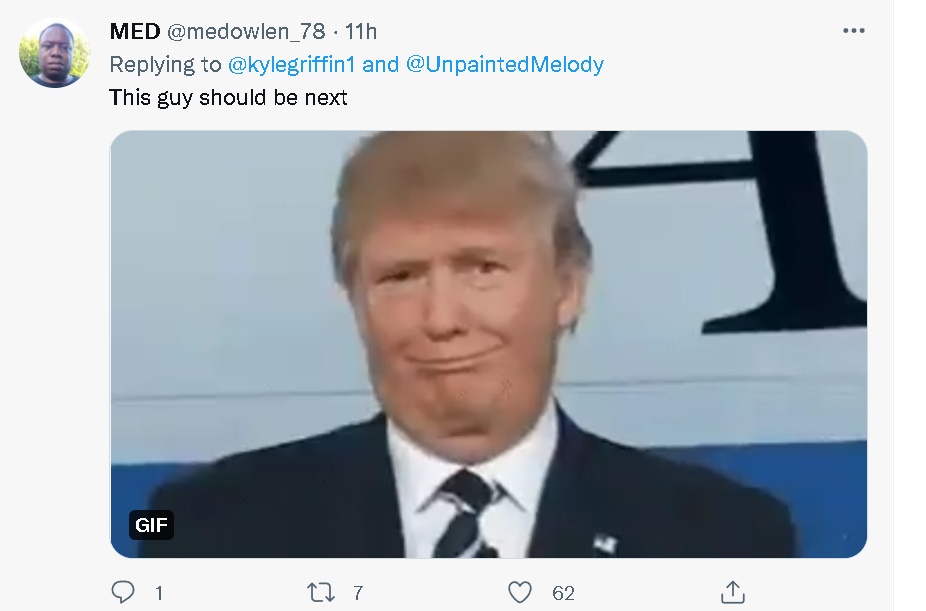Click the flag lapel pin in the GIF
The image size is (926, 611).
(x=605, y=543)
